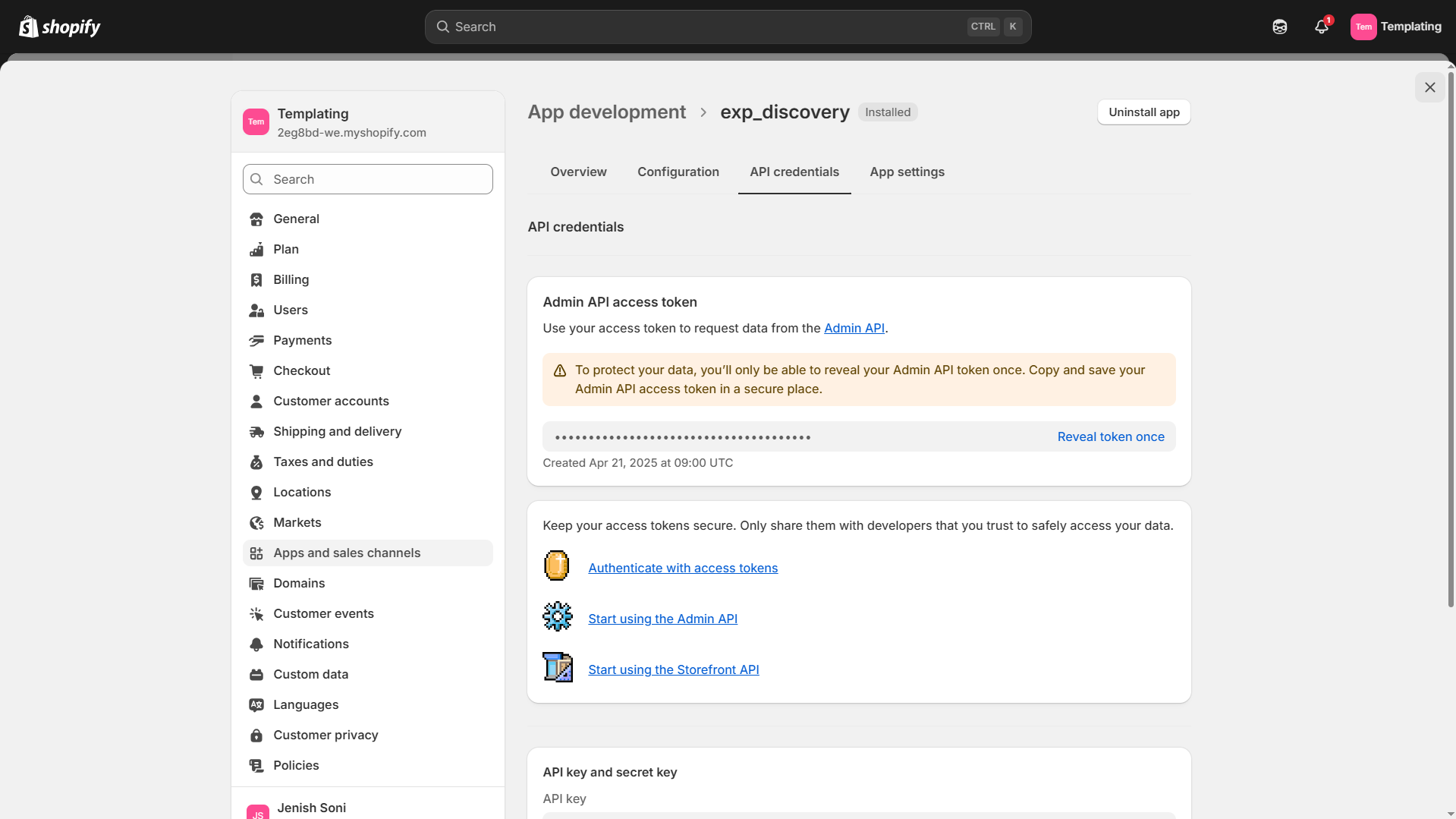Open Shipping and delivery truck icon
The width and height of the screenshot is (1456, 819).
(x=256, y=432)
